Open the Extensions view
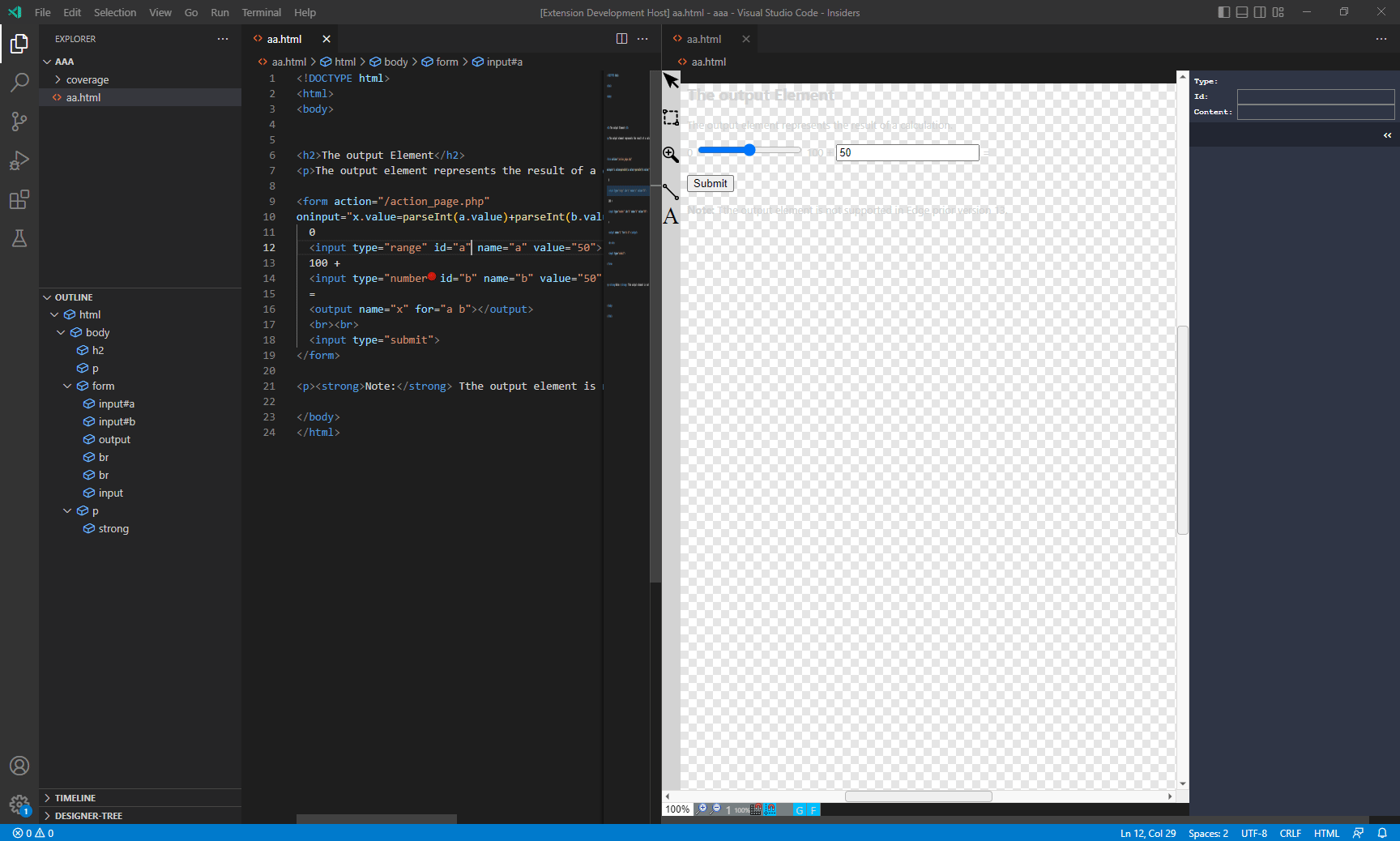This screenshot has height=841, width=1400. click(19, 199)
